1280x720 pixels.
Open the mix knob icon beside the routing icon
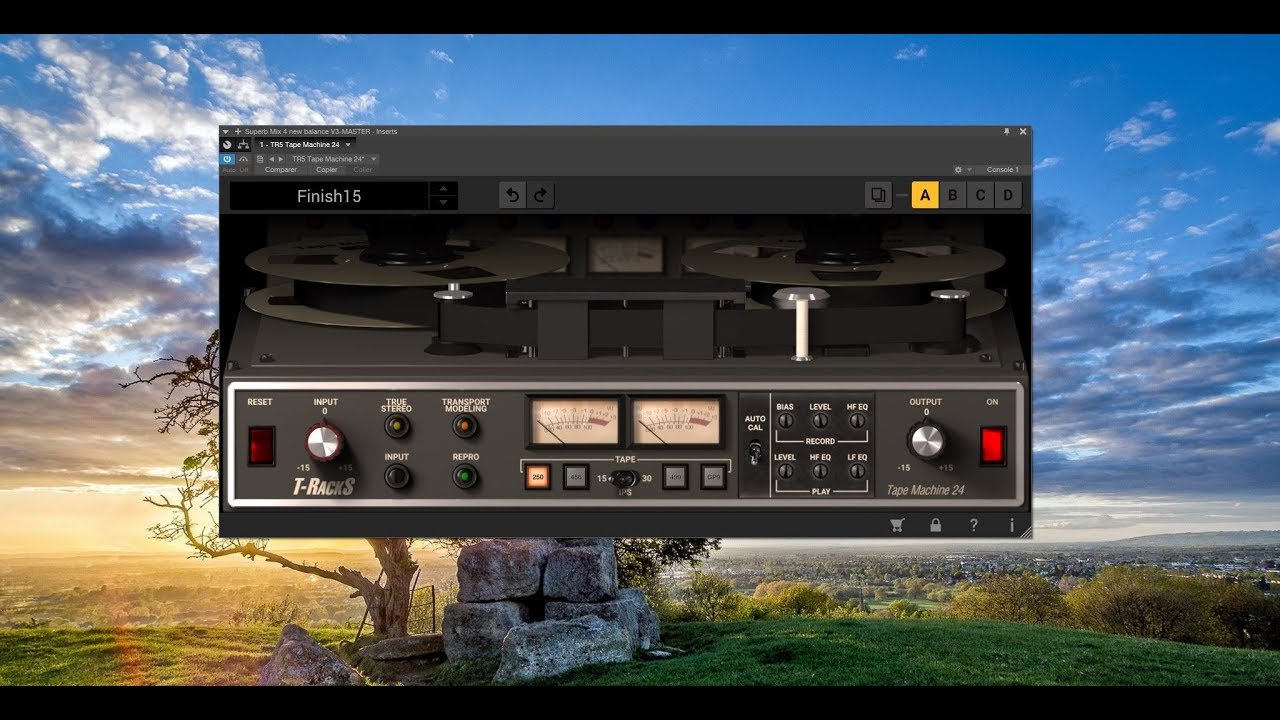[227, 145]
